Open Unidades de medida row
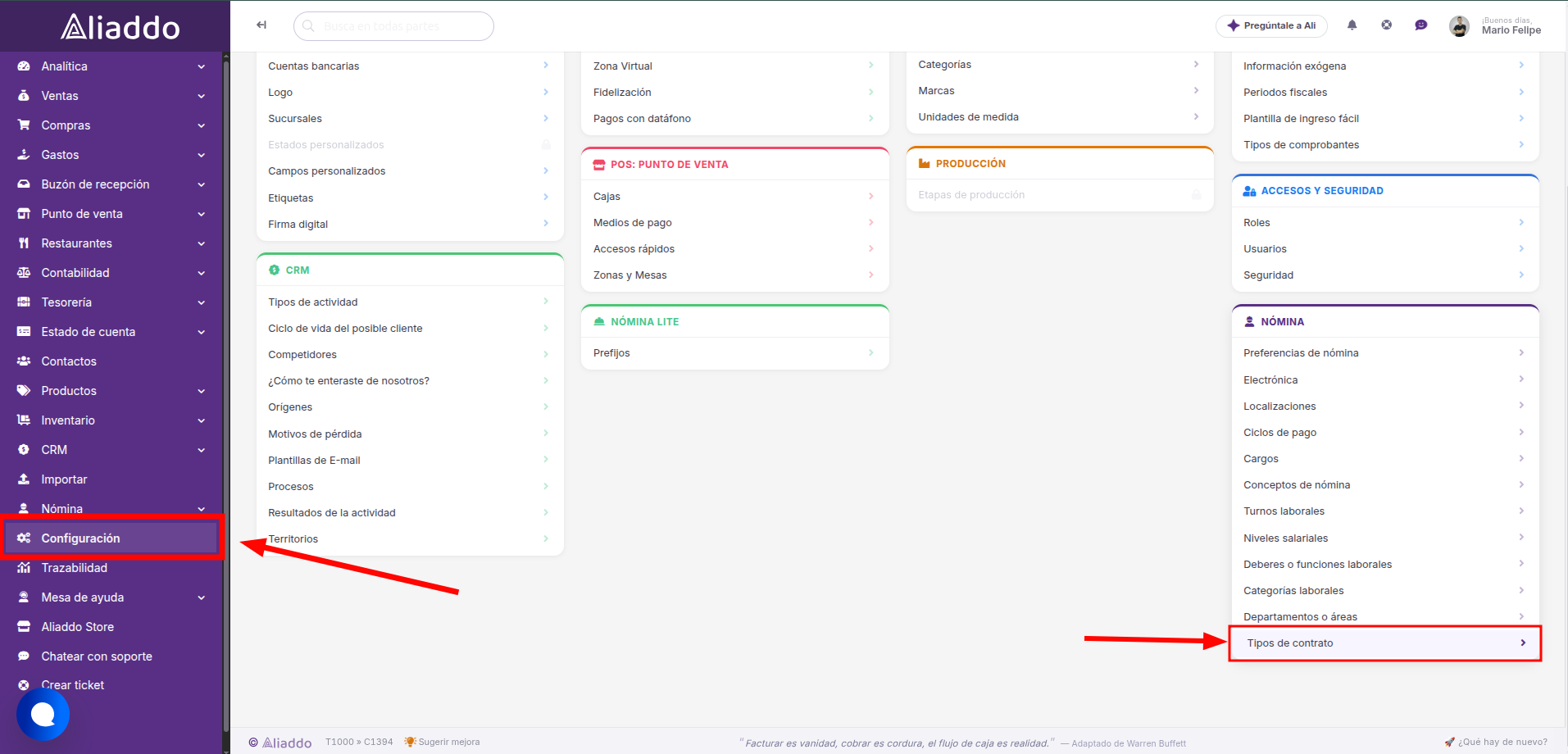This screenshot has height=754, width=1568. click(x=1060, y=117)
